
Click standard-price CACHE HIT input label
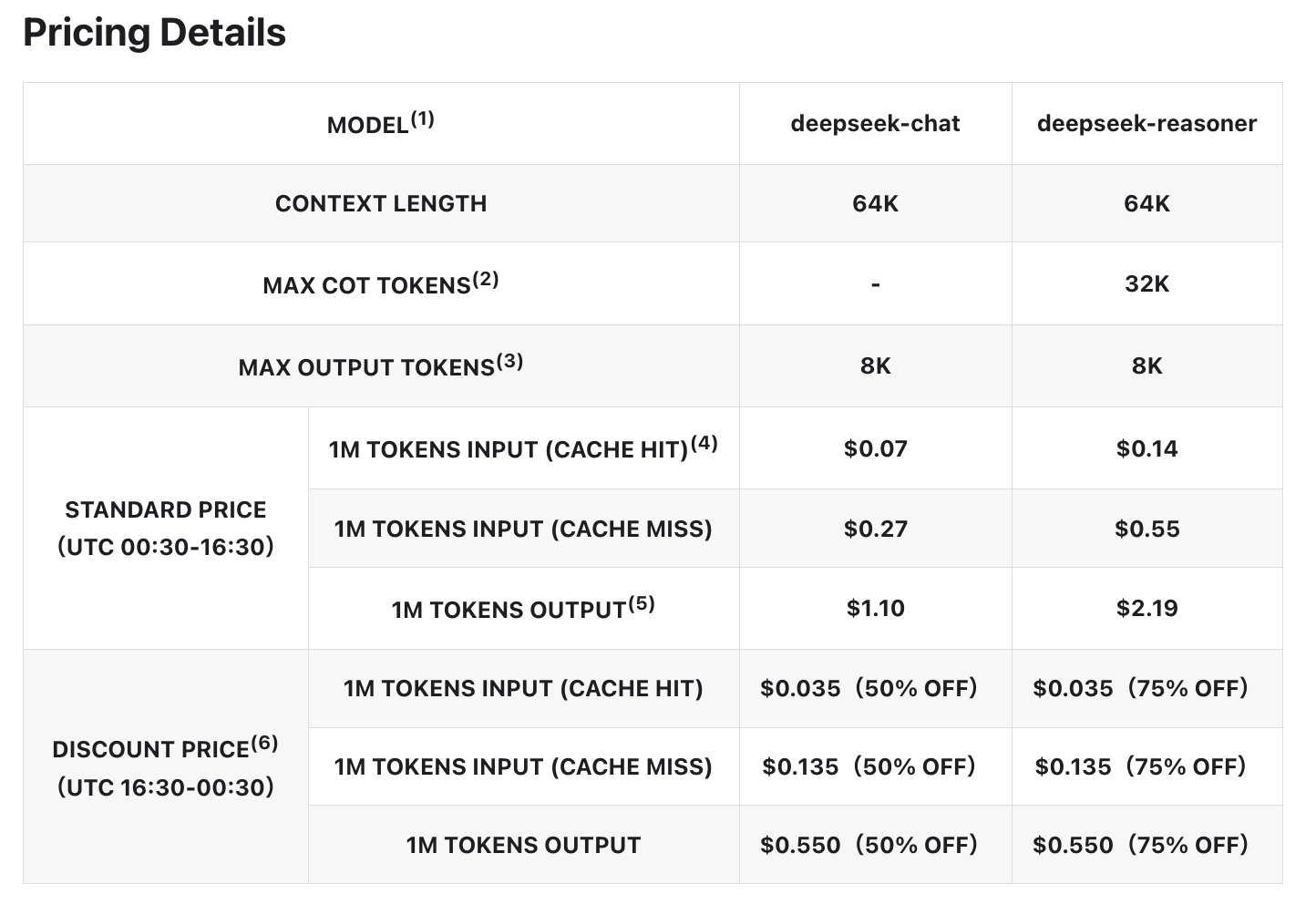point(523,447)
